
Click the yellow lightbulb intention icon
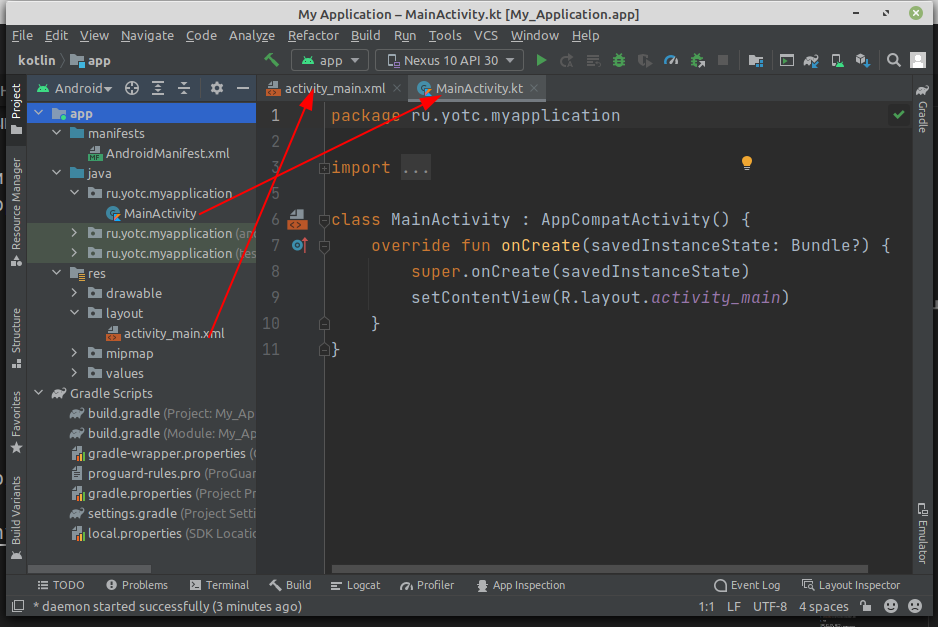click(746, 163)
